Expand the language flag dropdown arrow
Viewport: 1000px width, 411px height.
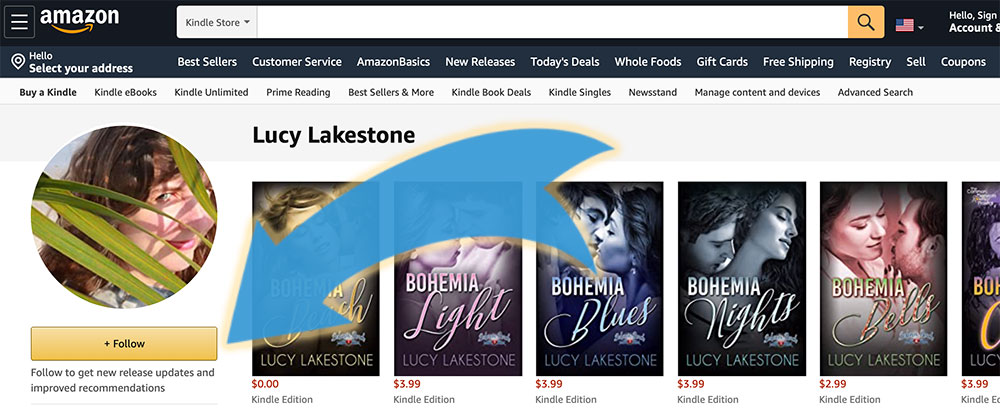point(920,27)
